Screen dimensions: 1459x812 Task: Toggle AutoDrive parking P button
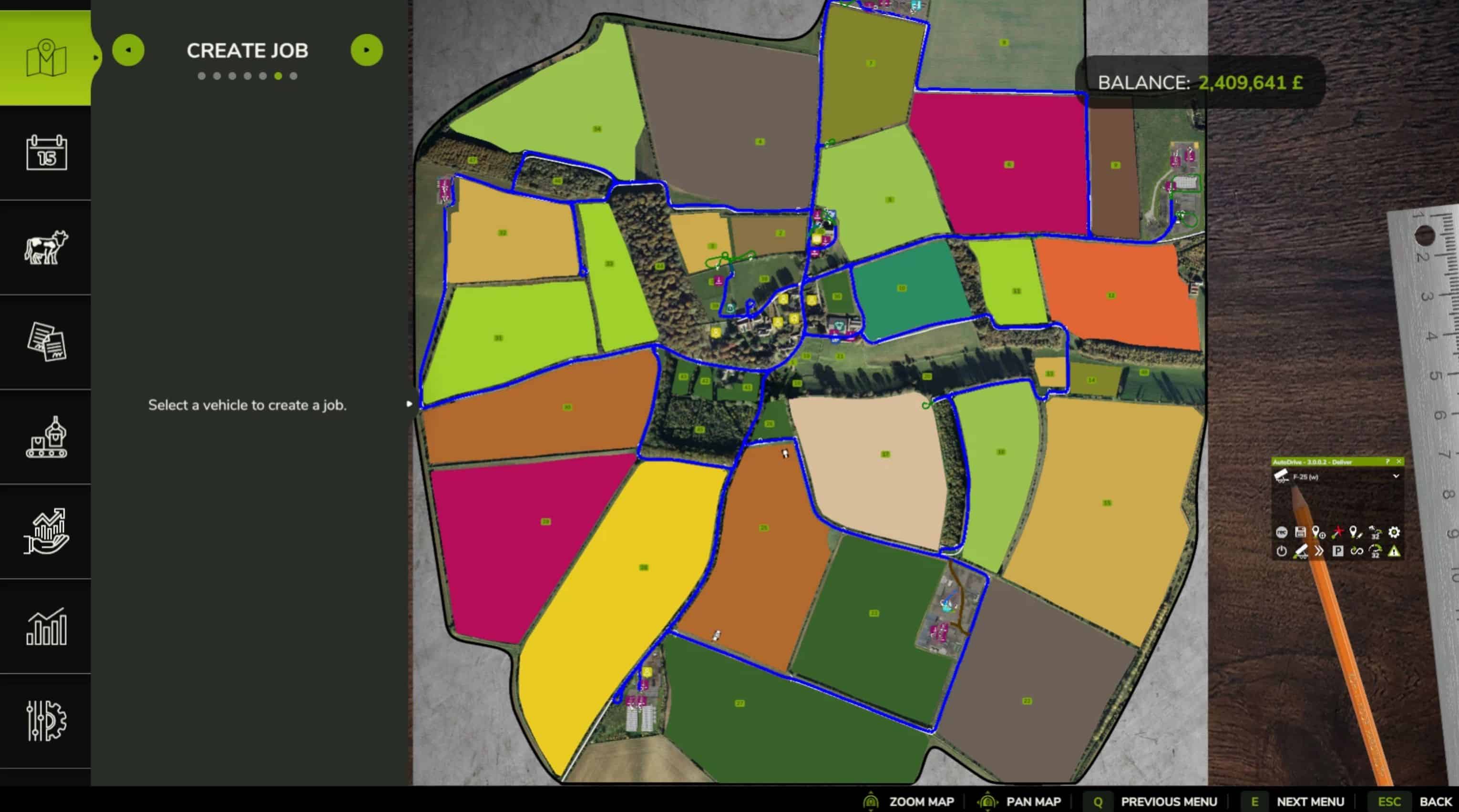tap(1338, 551)
